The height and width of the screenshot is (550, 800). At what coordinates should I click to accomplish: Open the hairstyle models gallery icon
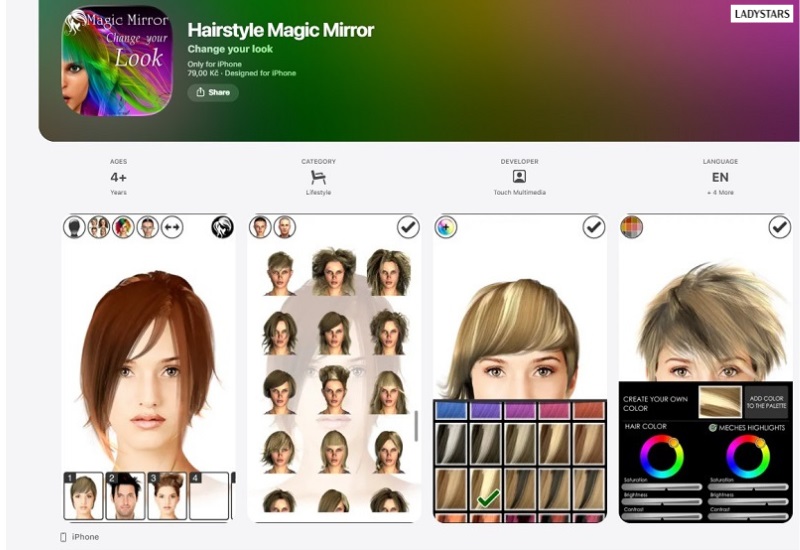click(99, 227)
